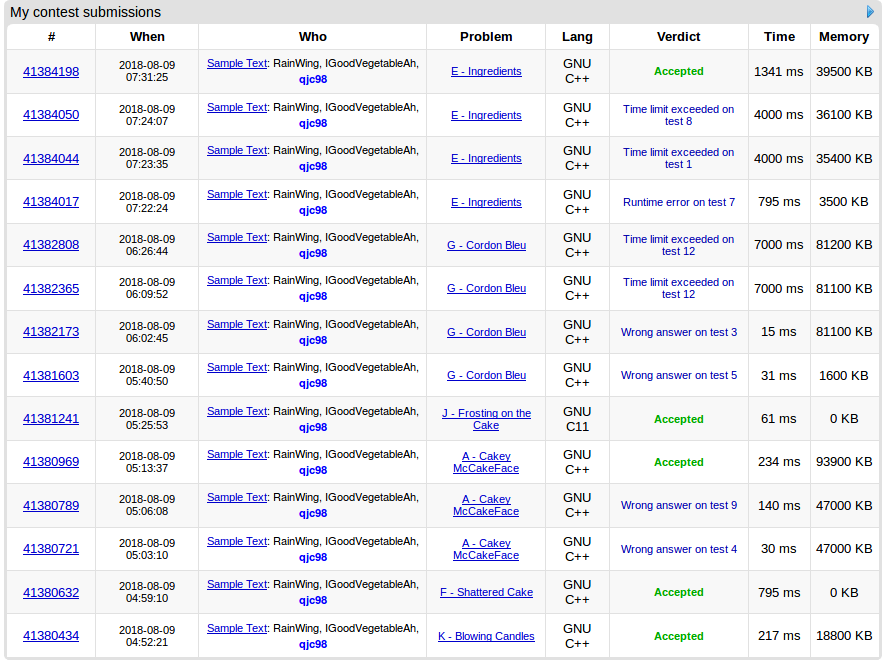The image size is (883, 663).
Task: Click the blue arrow icon beside the table title
Action: point(870,12)
